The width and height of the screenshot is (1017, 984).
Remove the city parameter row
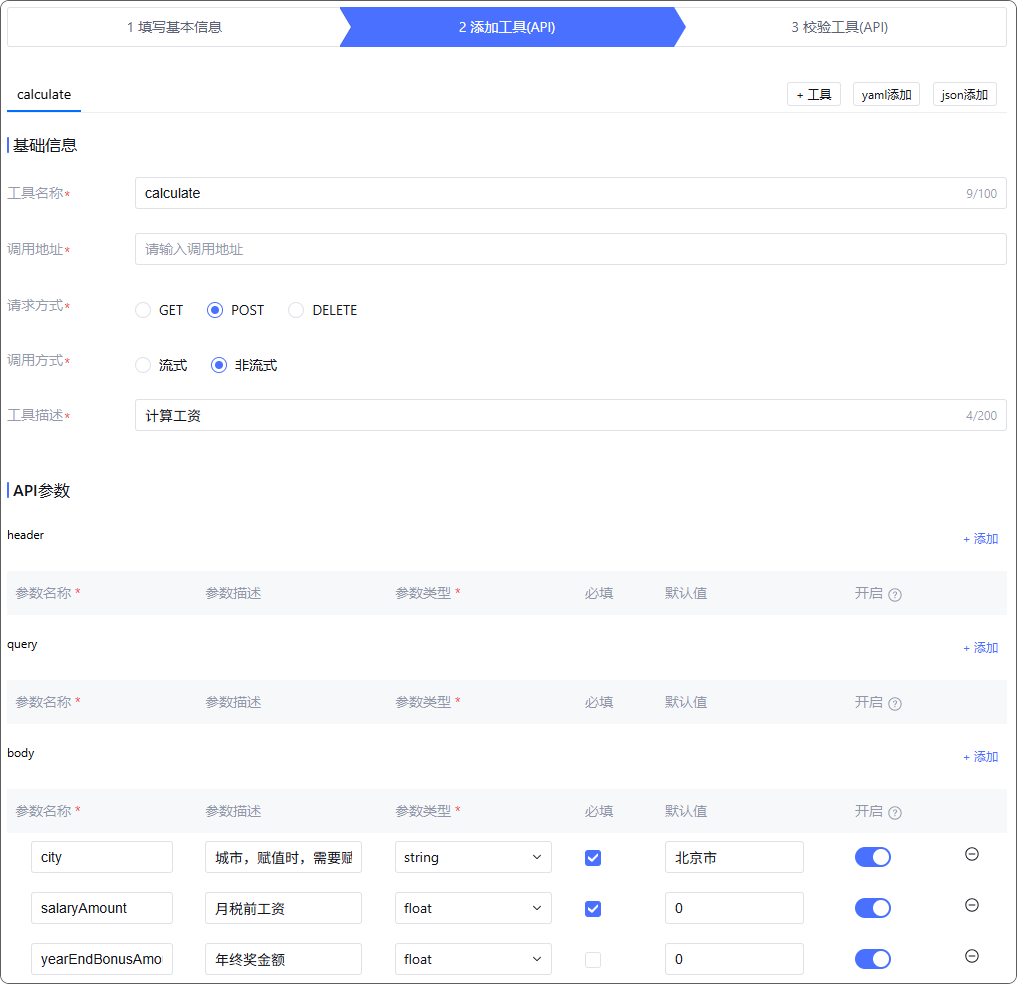click(971, 855)
